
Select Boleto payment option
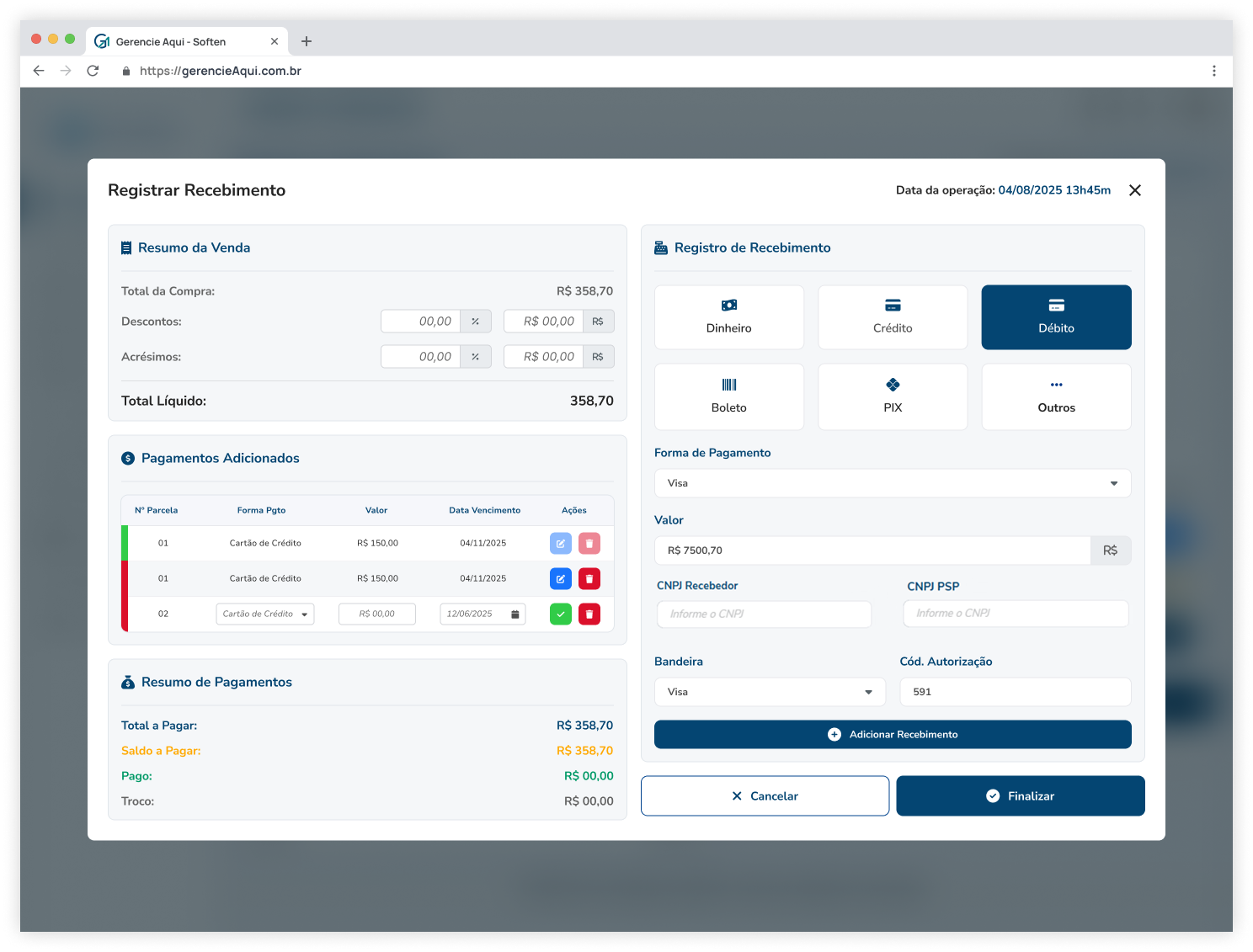pyautogui.click(x=728, y=396)
